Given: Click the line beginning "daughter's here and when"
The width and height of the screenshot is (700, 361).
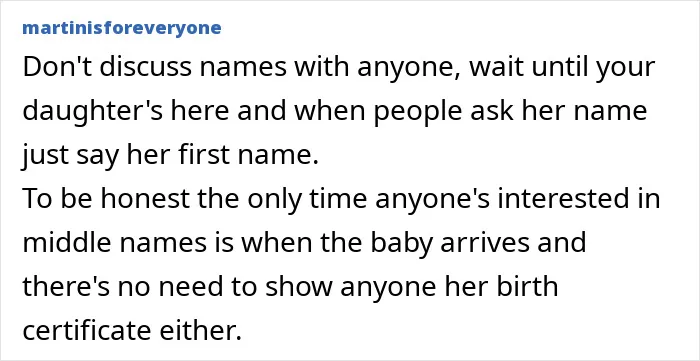Looking at the screenshot, I should 334,112.
